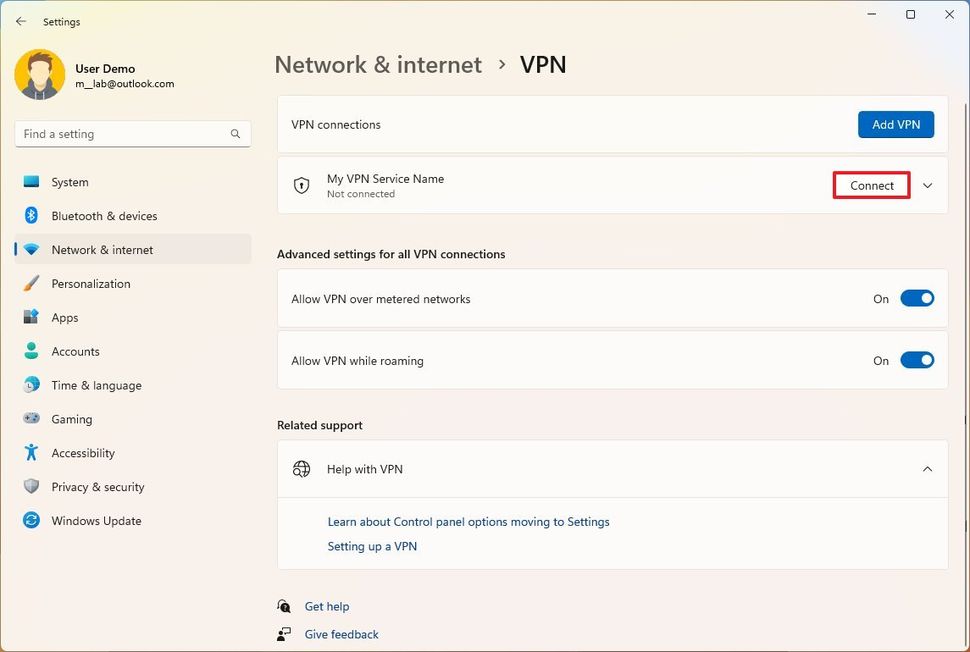Viewport: 970px width, 652px height.
Task: Click the Add VPN button
Action: [895, 124]
